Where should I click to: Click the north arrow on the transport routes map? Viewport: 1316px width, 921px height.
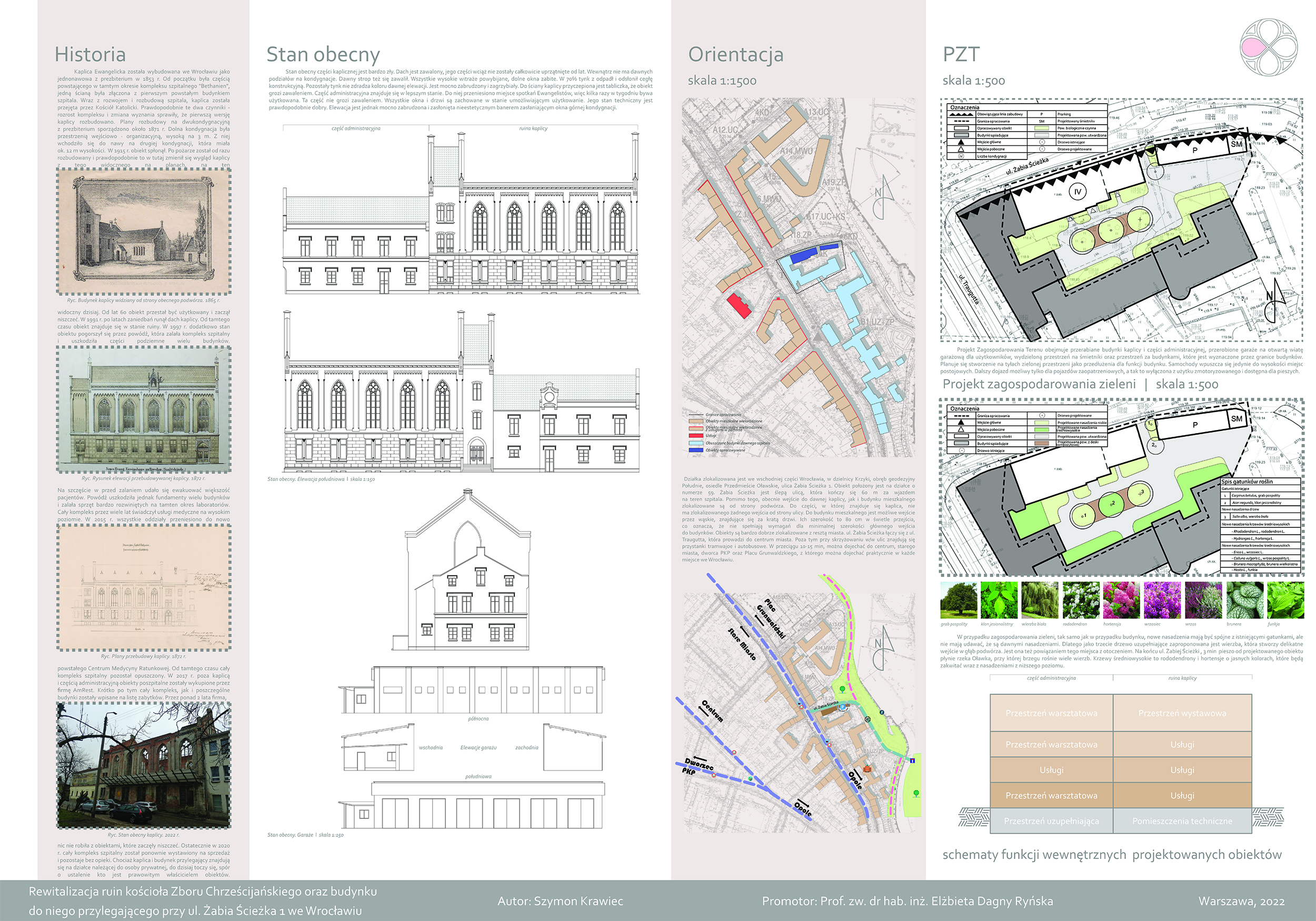click(883, 648)
